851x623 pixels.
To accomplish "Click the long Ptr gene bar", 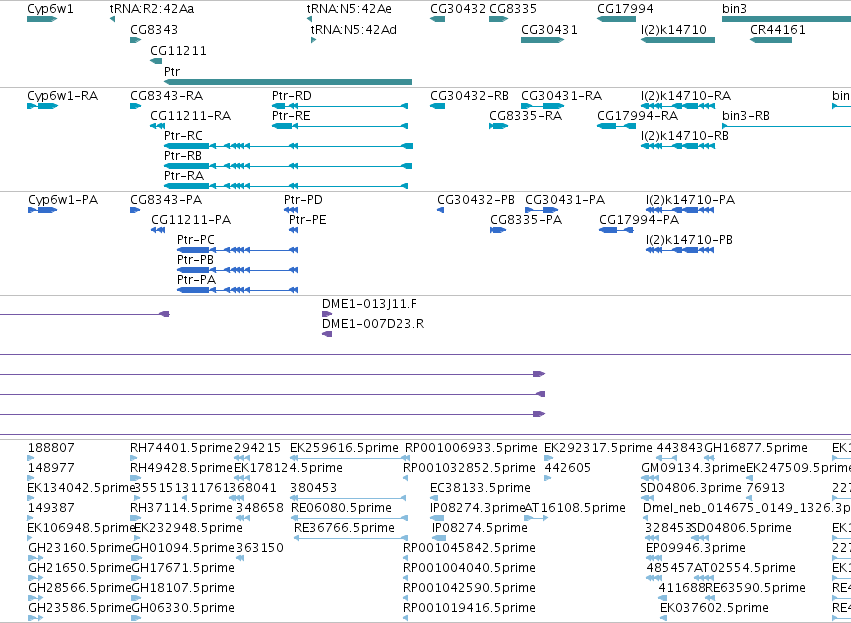I will point(288,82).
